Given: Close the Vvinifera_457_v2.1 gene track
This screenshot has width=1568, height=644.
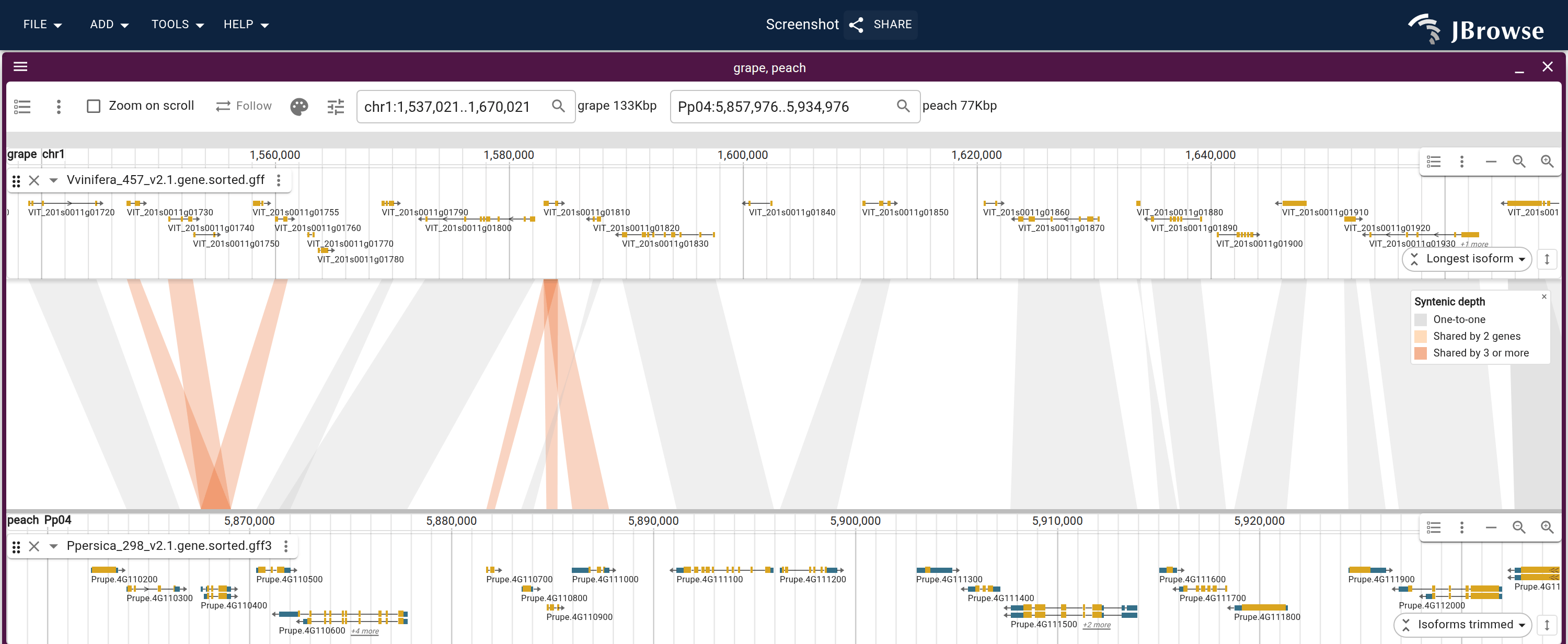Looking at the screenshot, I should tap(34, 180).
